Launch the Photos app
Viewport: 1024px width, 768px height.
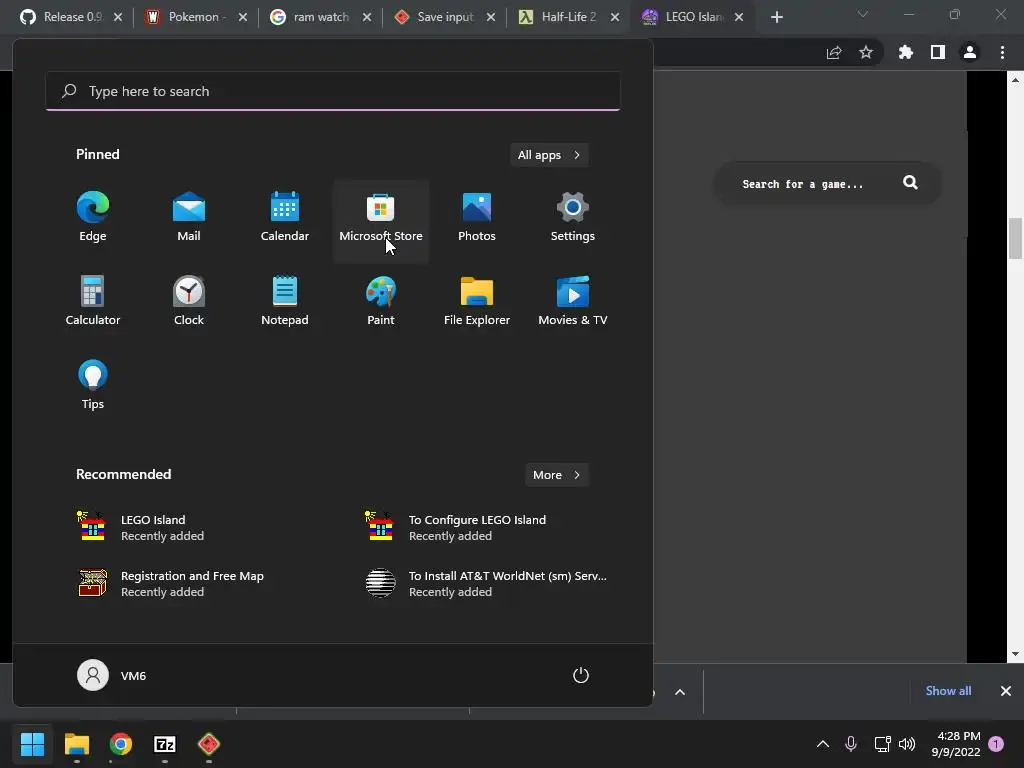(477, 218)
